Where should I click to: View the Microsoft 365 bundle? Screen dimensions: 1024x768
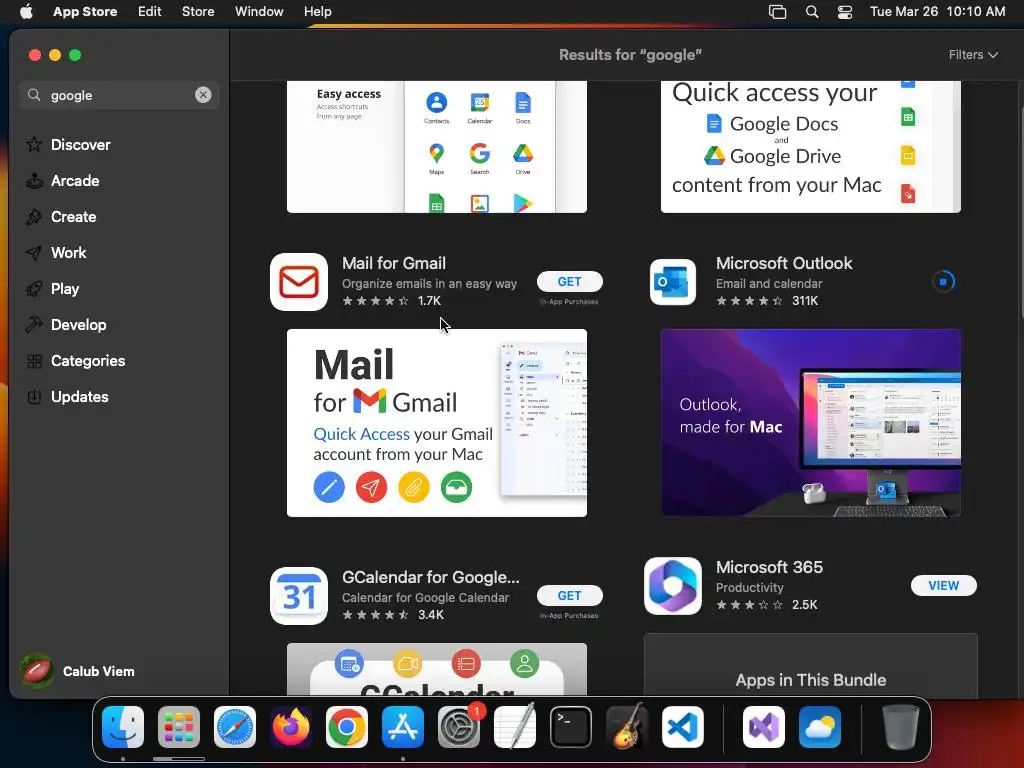pos(944,586)
